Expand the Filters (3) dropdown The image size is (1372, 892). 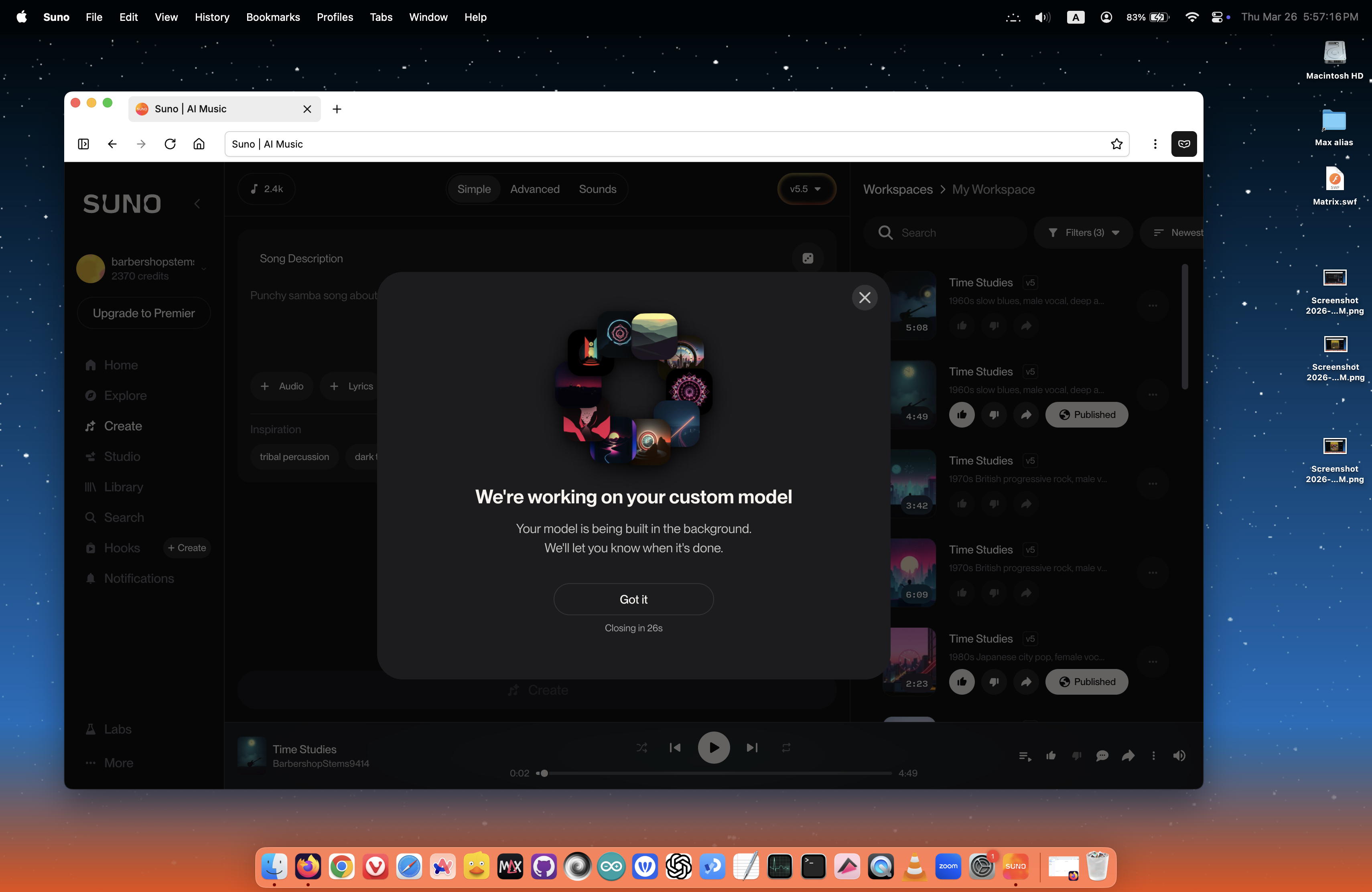1083,233
